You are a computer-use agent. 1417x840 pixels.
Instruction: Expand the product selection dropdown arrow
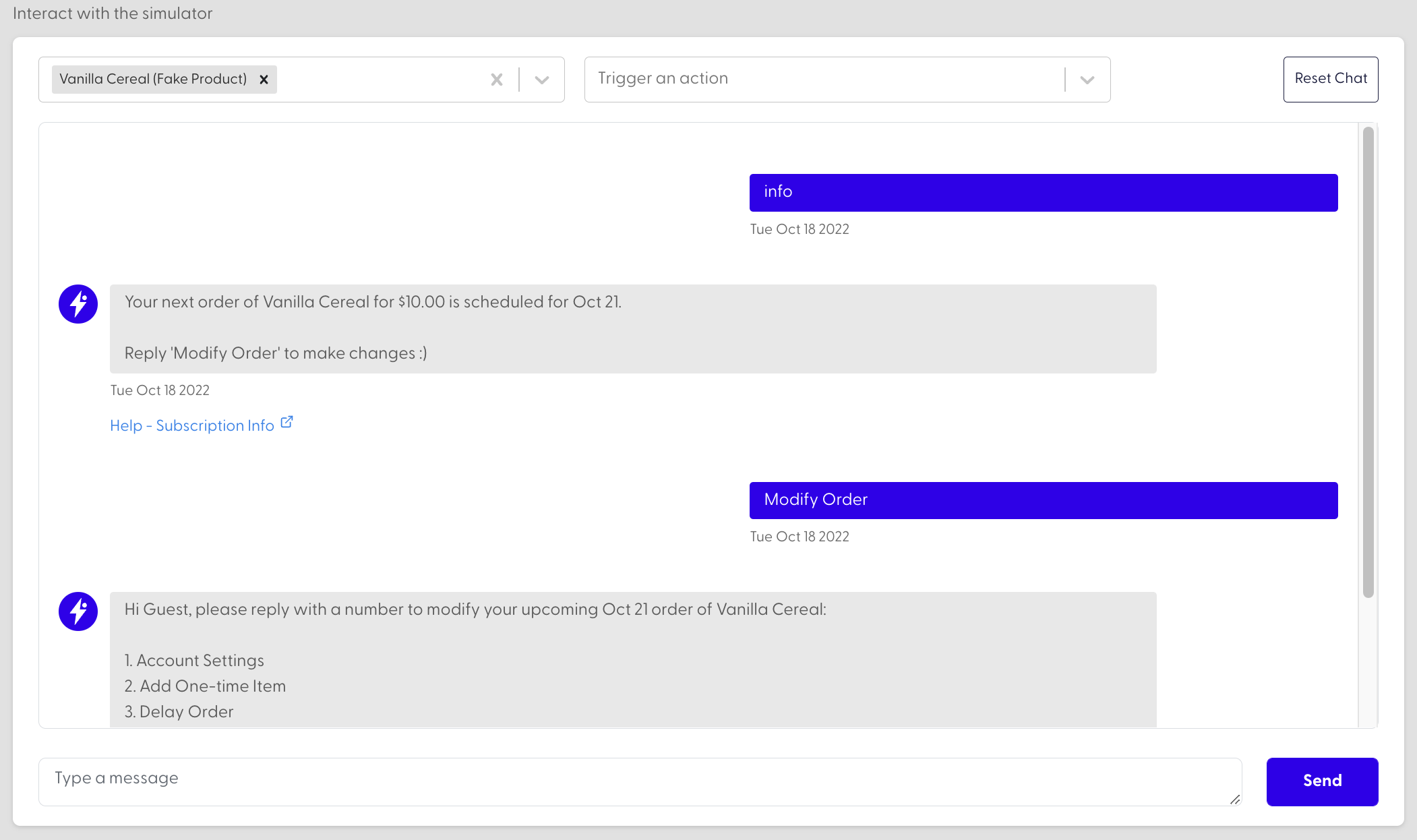(x=542, y=80)
